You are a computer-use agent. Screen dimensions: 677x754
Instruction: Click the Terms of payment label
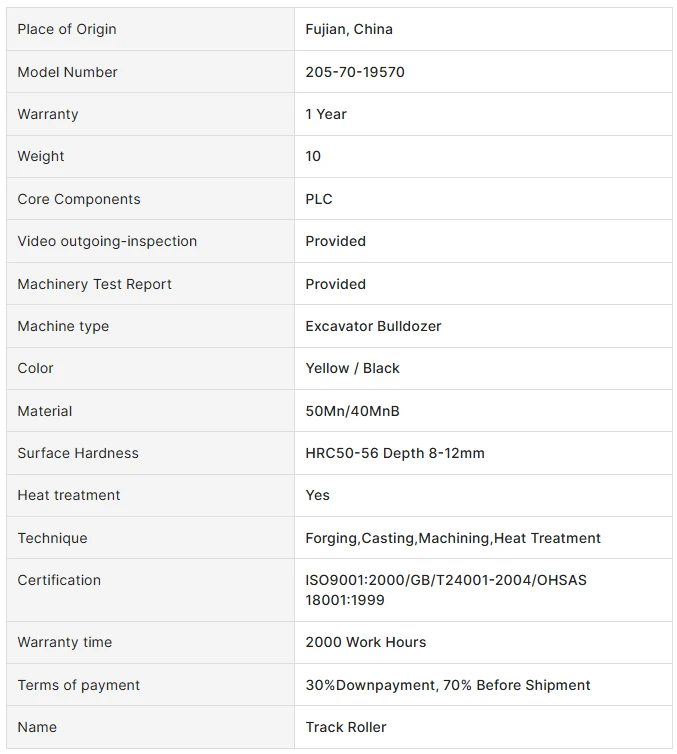pyautogui.click(x=79, y=685)
